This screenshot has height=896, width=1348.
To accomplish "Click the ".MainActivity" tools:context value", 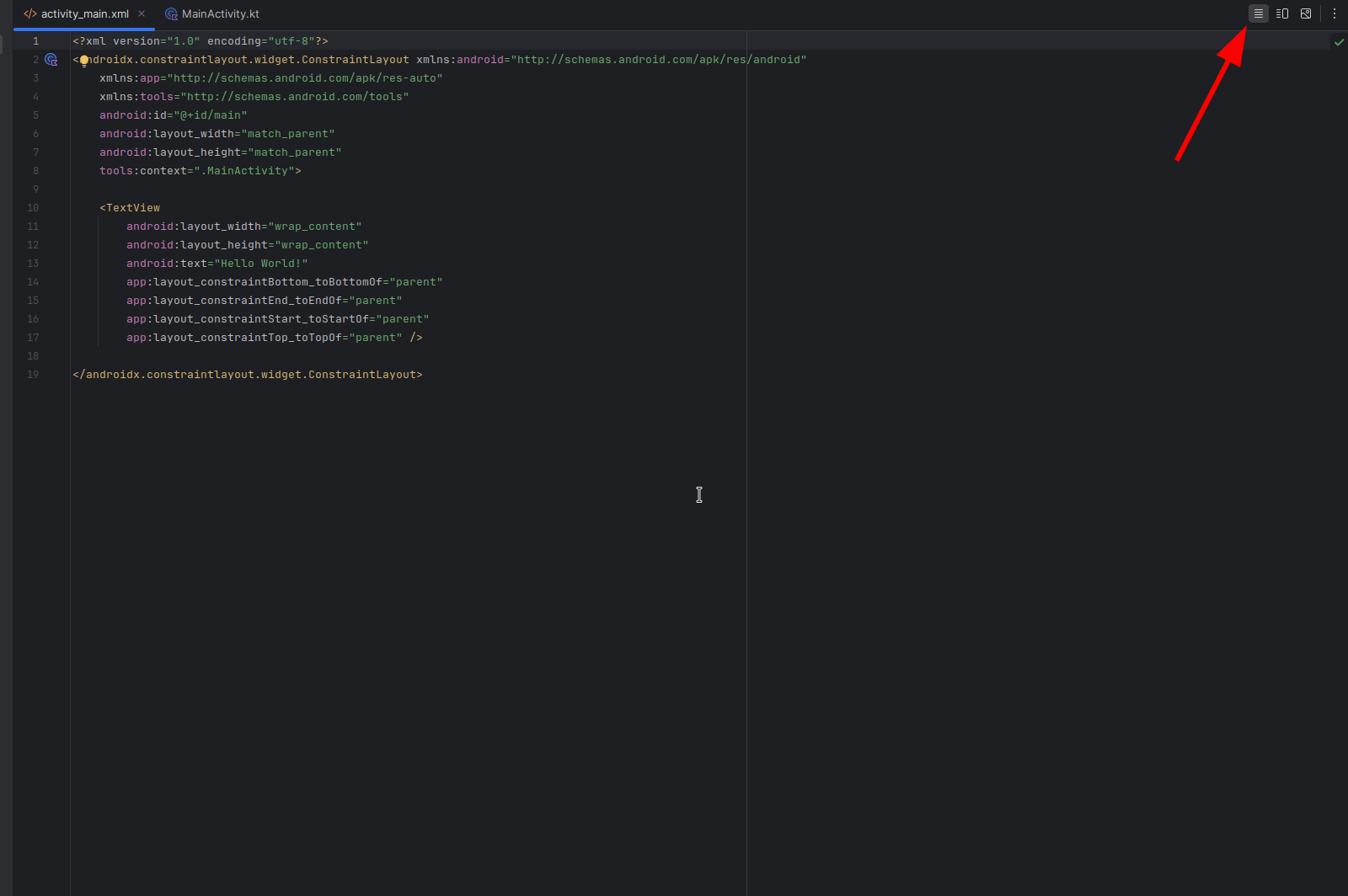I will (x=244, y=171).
